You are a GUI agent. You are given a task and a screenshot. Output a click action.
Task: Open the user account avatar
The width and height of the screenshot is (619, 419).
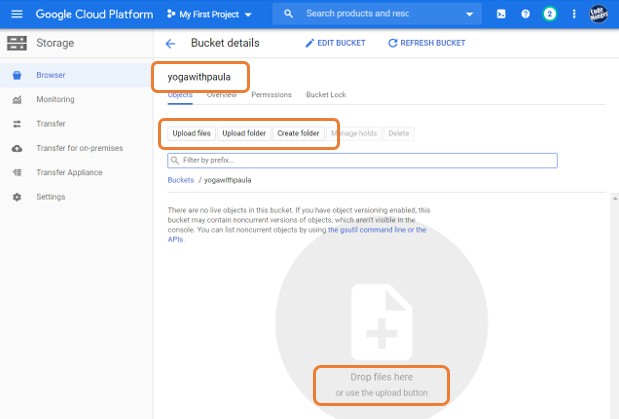[x=598, y=14]
